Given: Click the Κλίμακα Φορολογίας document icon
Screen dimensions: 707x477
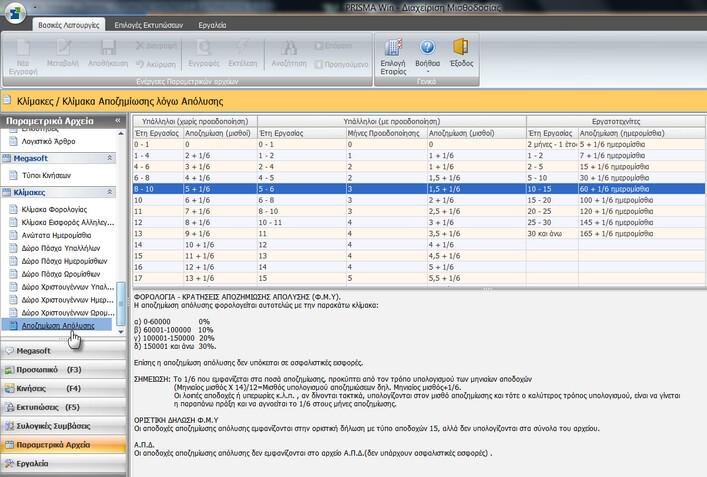Looking at the screenshot, I should click(x=14, y=209).
